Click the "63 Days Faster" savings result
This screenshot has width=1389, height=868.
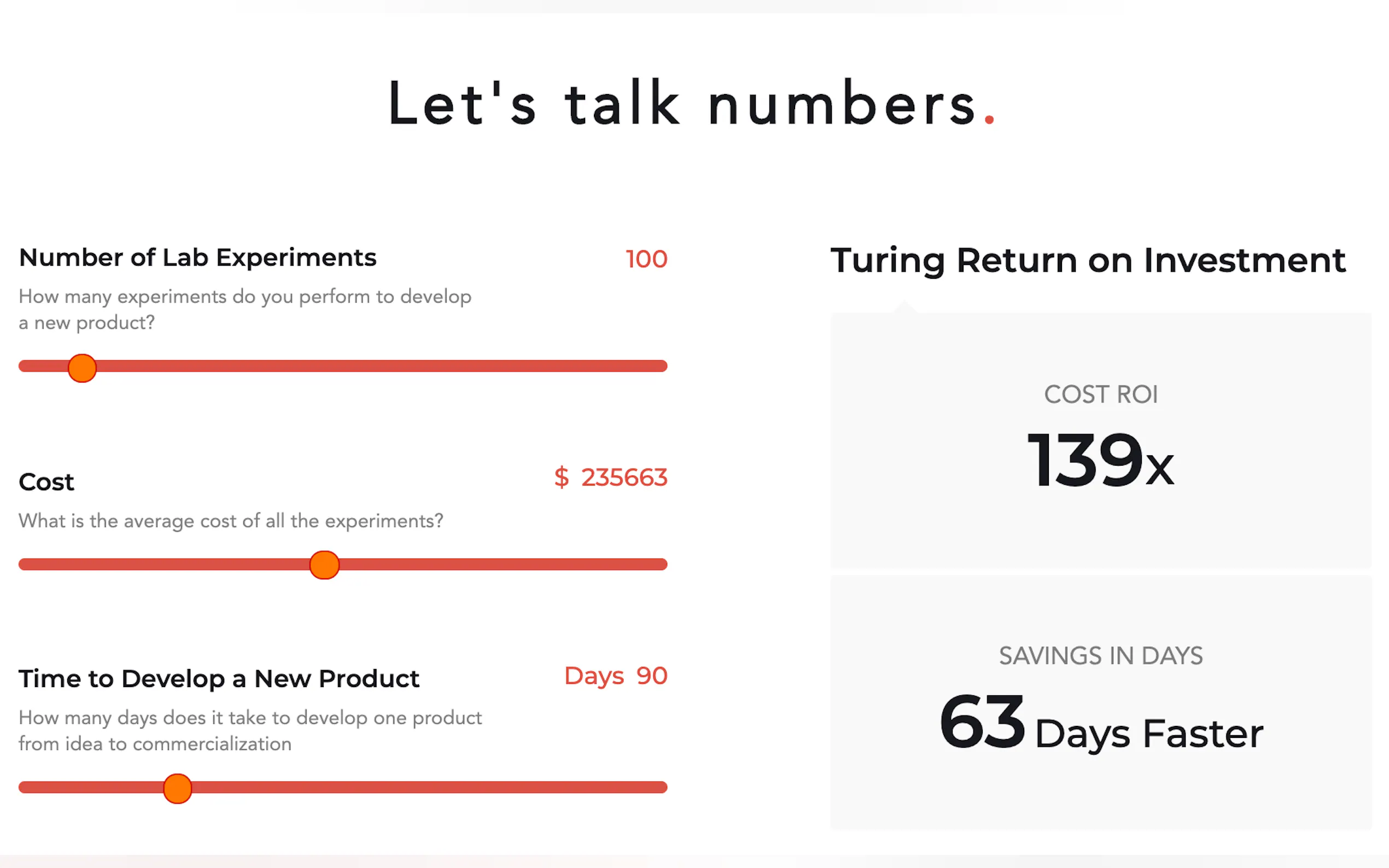click(x=1101, y=723)
